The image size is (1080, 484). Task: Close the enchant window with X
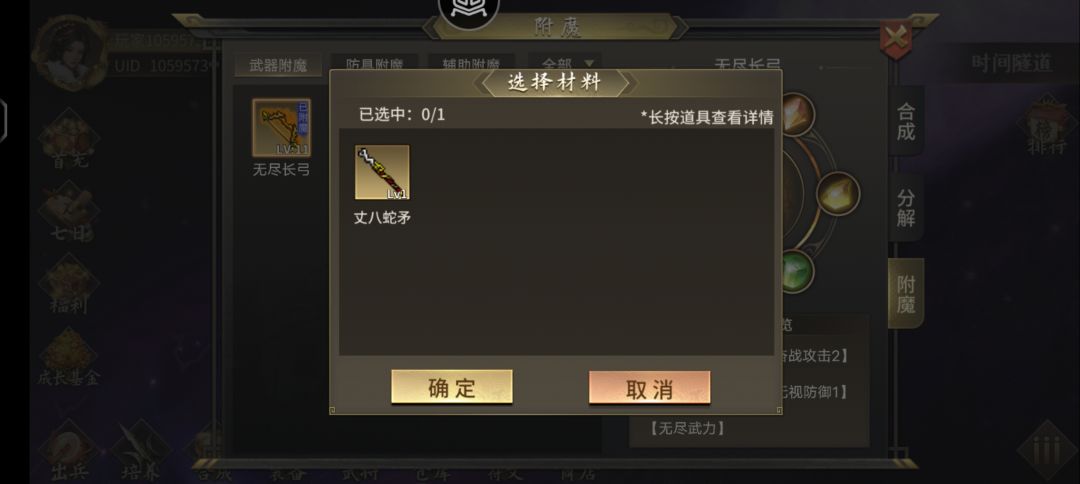[895, 40]
